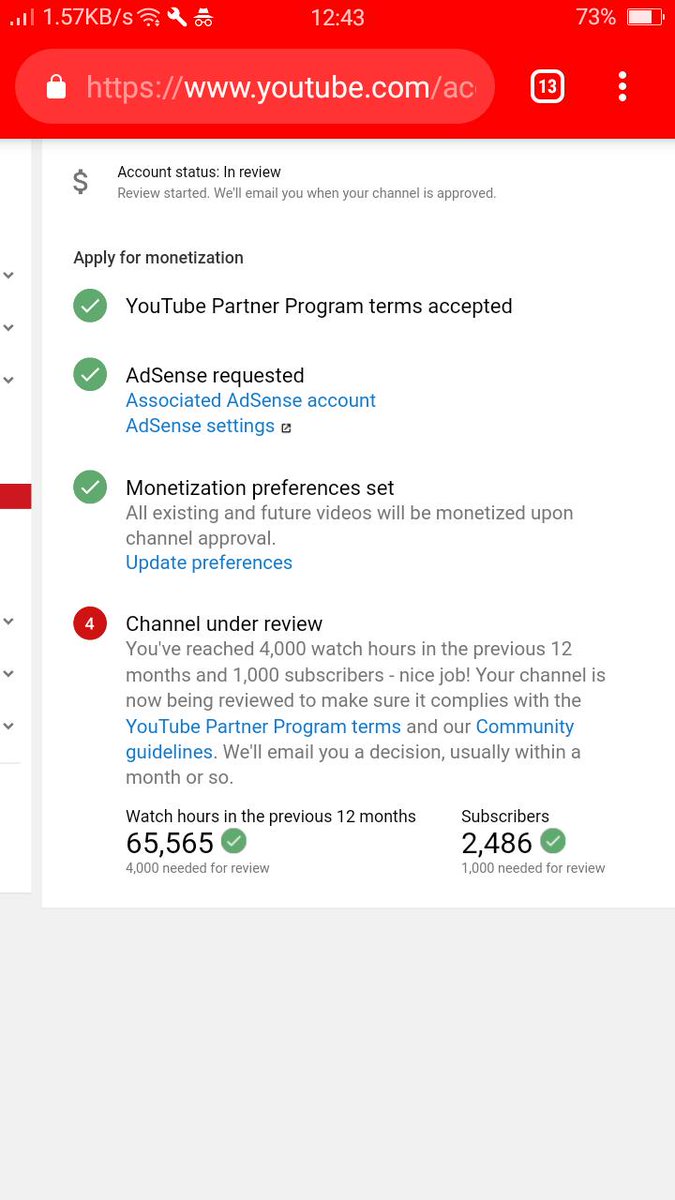
Task: Tap the green checkmark beside Monetization preferences set
Action: 90,487
